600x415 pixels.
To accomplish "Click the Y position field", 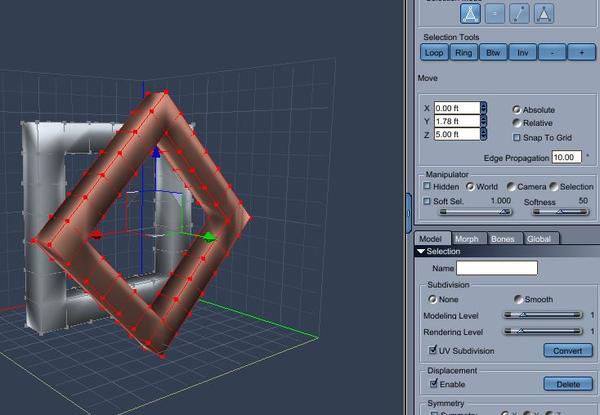I will 457,121.
